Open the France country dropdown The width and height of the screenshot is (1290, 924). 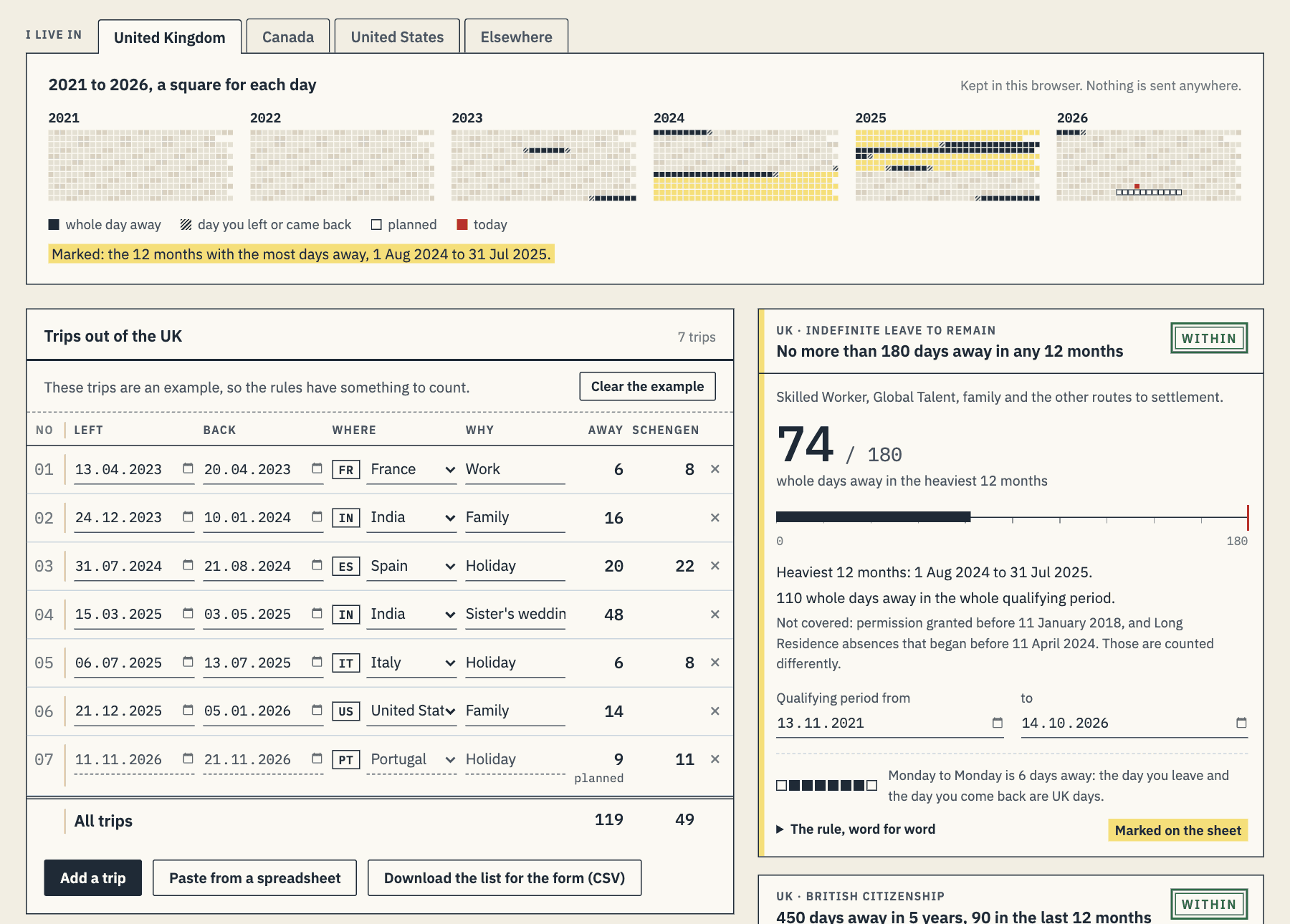coord(411,469)
